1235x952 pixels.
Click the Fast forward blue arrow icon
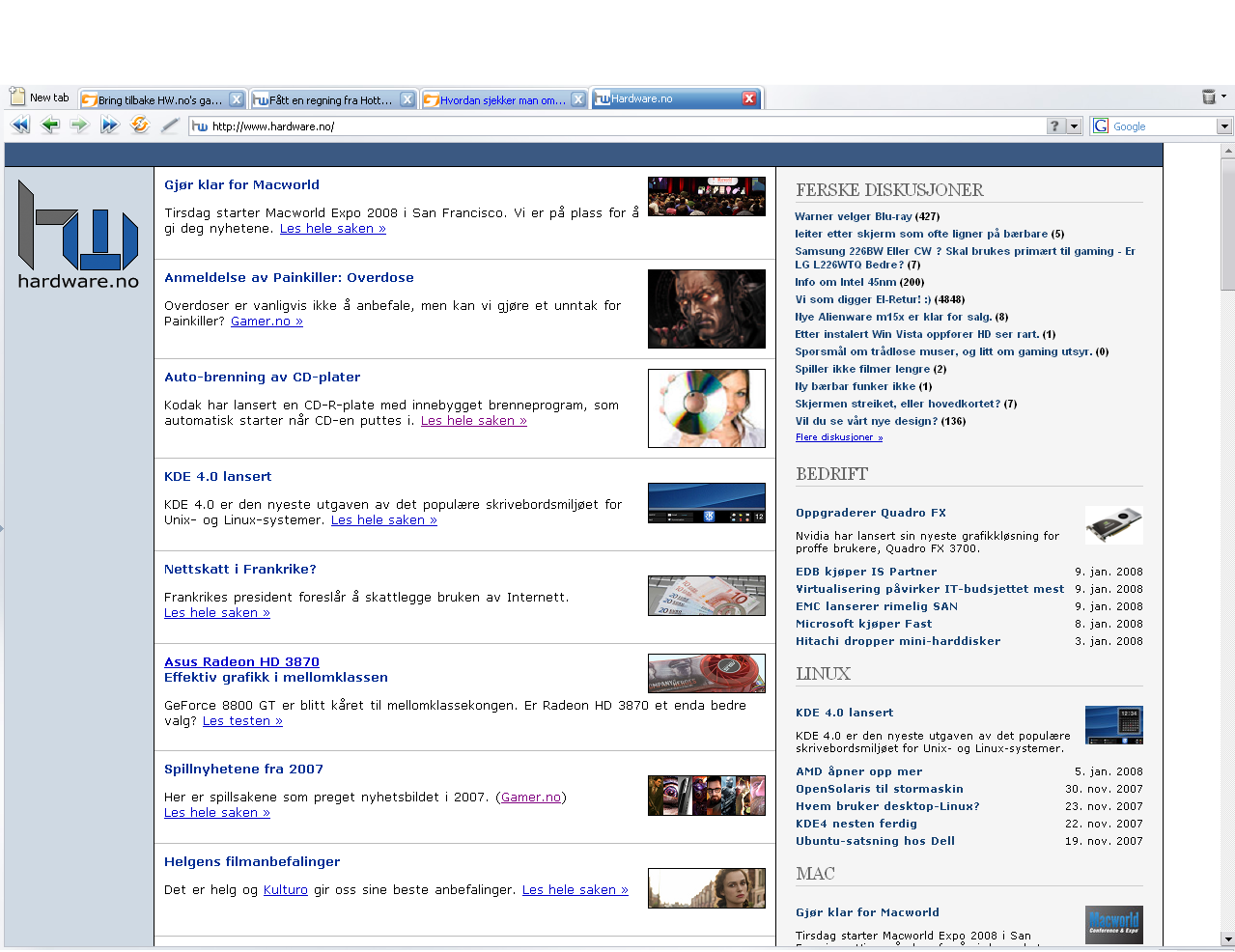[x=109, y=125]
